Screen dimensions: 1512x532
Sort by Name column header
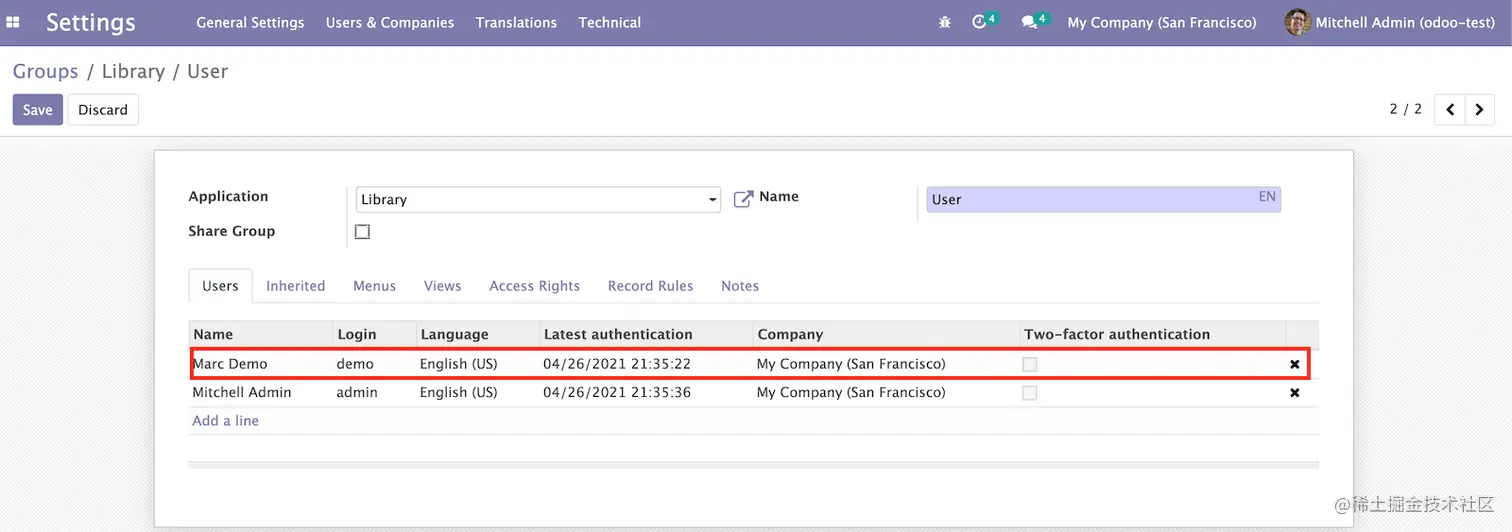pyautogui.click(x=261, y=335)
